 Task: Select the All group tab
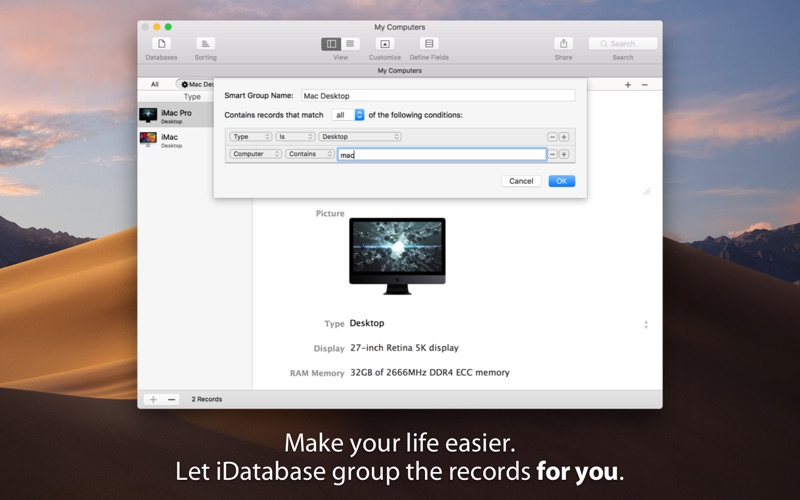(x=155, y=84)
